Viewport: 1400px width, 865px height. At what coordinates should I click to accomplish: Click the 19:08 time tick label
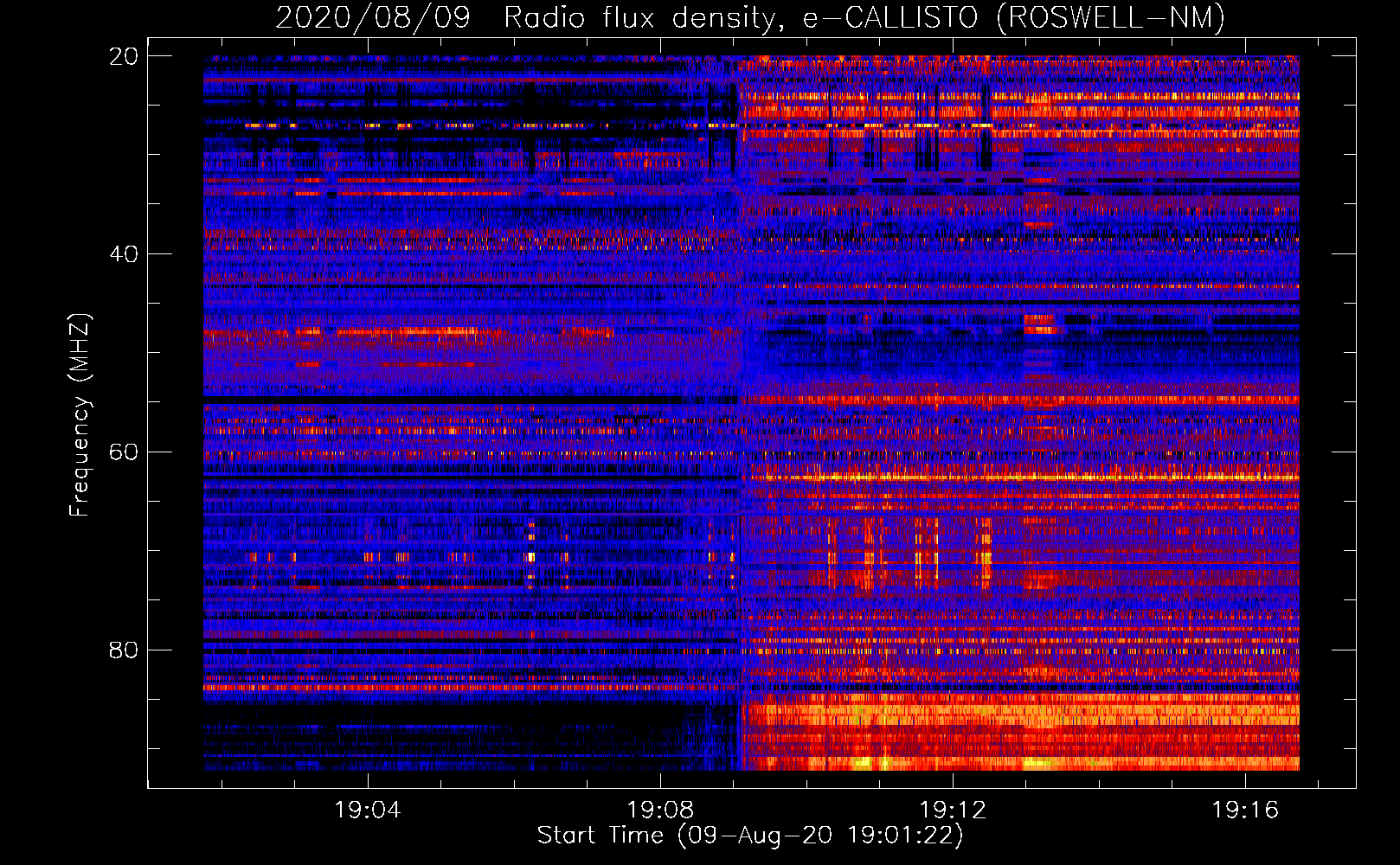tap(660, 811)
